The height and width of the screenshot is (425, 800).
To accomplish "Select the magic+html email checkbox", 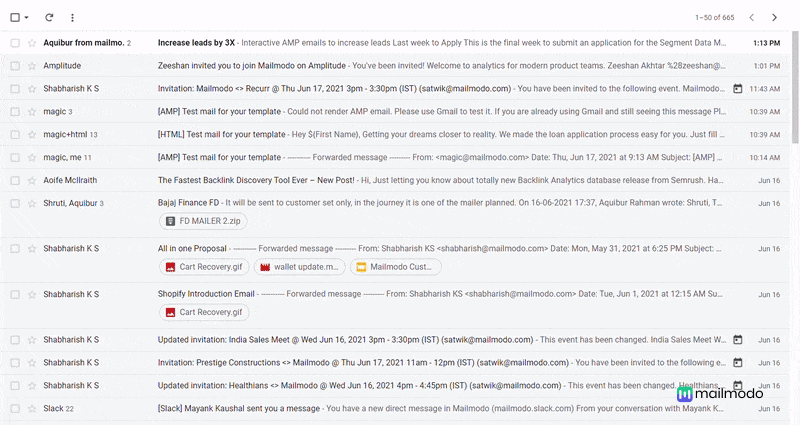I will click(15, 135).
